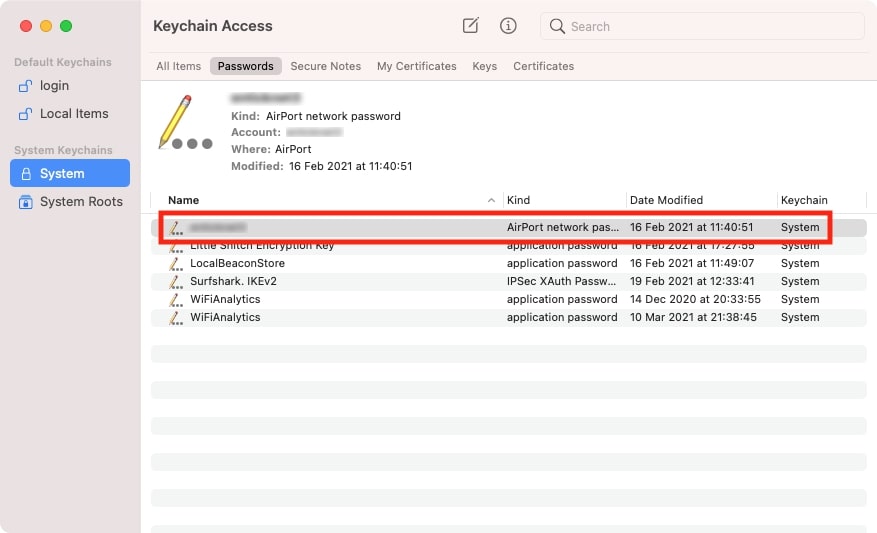Click Modified 16 Feb 2021 at 11:40:51 detail
Viewport: 877px width, 533px height.
(322, 166)
